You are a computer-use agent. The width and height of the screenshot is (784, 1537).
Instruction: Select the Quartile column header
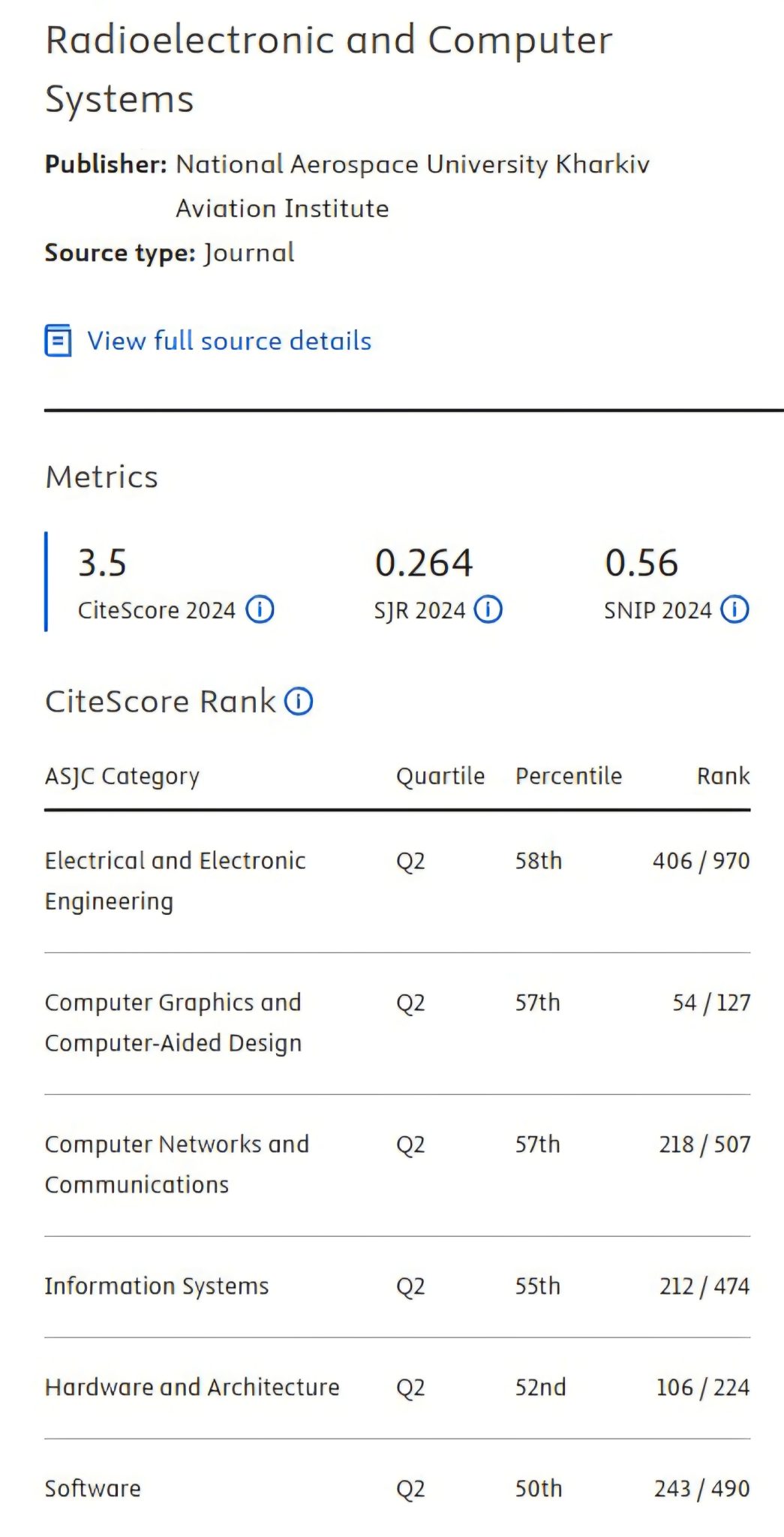point(440,776)
